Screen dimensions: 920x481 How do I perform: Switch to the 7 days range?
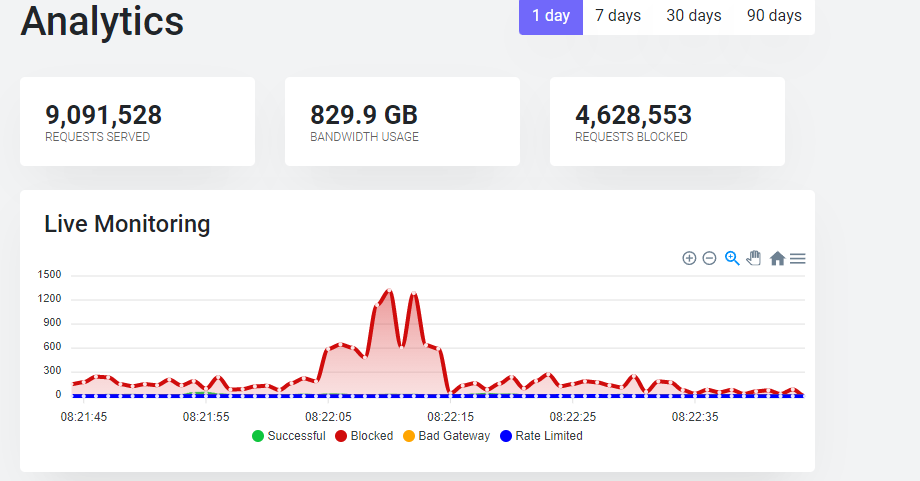pyautogui.click(x=618, y=16)
